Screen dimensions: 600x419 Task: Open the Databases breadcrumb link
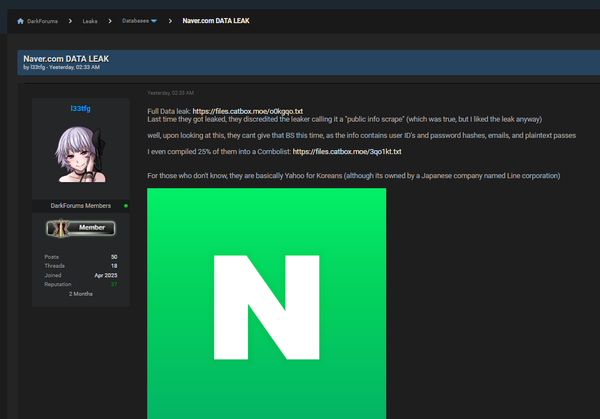(135, 21)
